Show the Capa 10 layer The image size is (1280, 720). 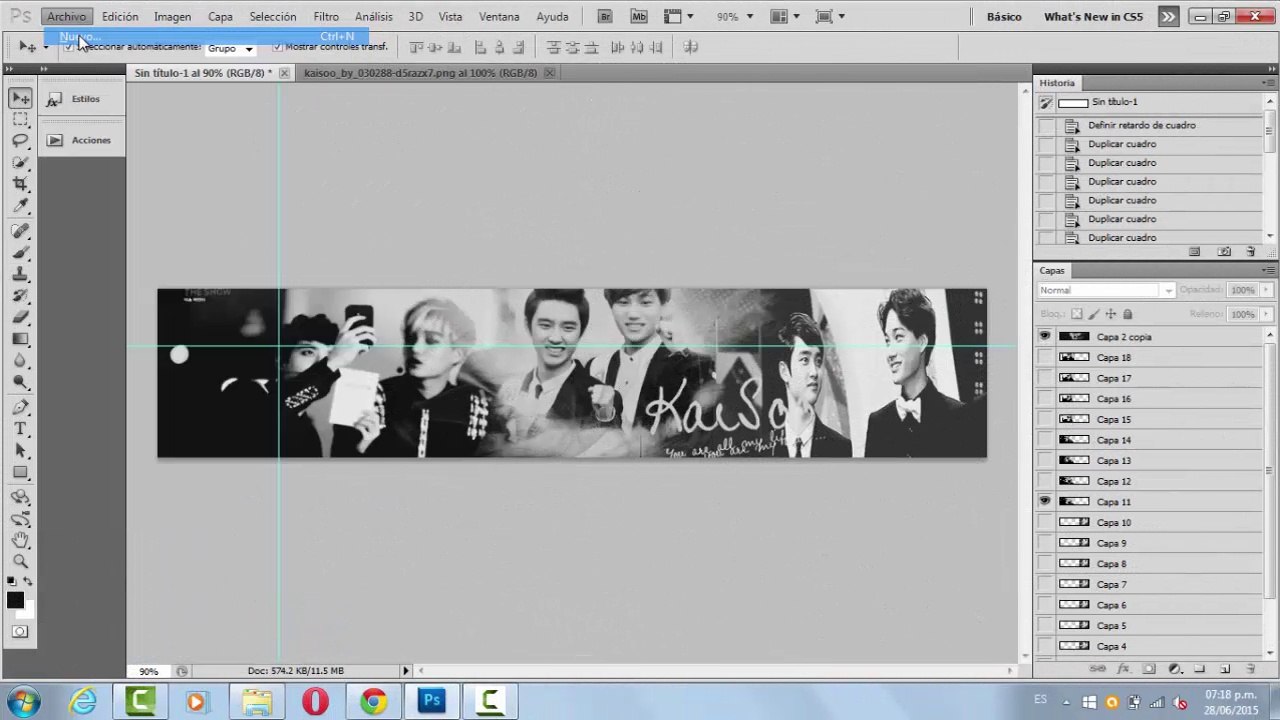(x=1045, y=523)
